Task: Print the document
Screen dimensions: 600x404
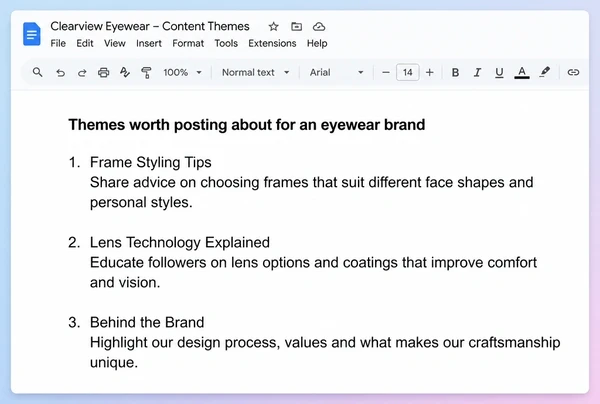Action: tap(103, 72)
